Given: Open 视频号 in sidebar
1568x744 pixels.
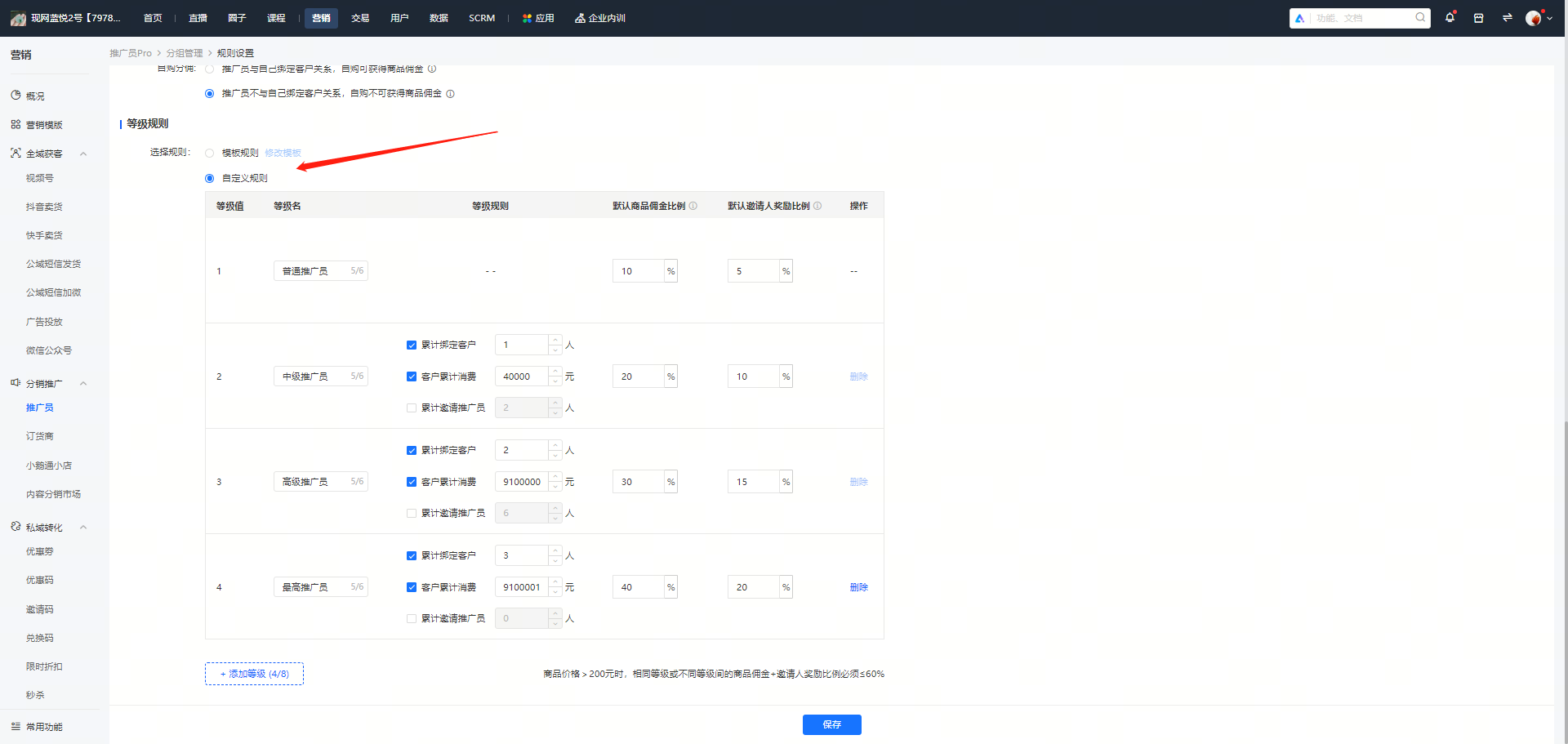Looking at the screenshot, I should [x=39, y=178].
